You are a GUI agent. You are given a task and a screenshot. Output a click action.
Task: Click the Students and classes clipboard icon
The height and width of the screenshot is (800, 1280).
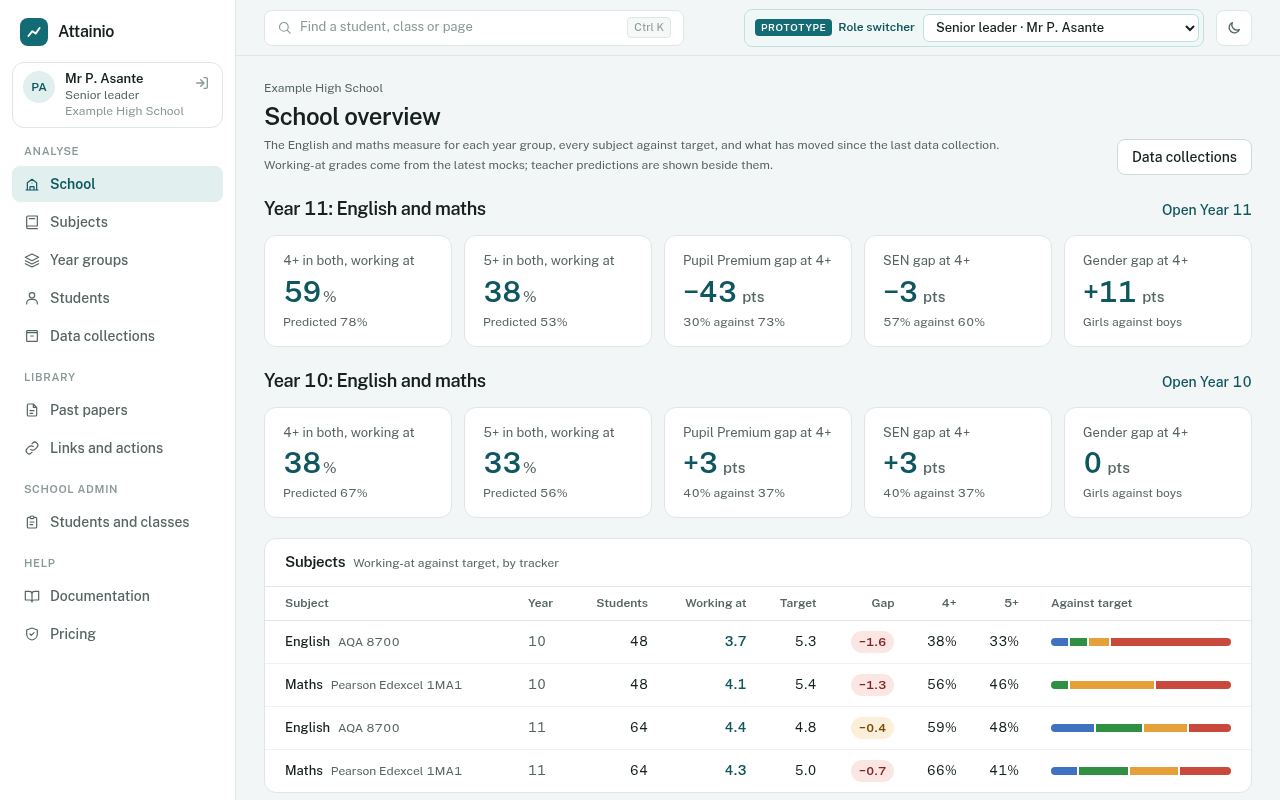point(32,522)
